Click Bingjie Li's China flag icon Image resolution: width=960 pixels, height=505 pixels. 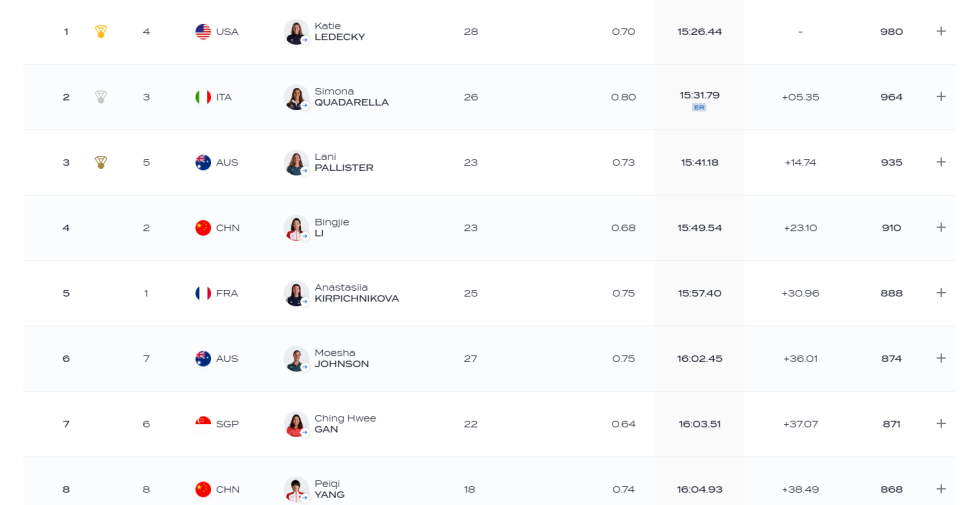click(203, 228)
